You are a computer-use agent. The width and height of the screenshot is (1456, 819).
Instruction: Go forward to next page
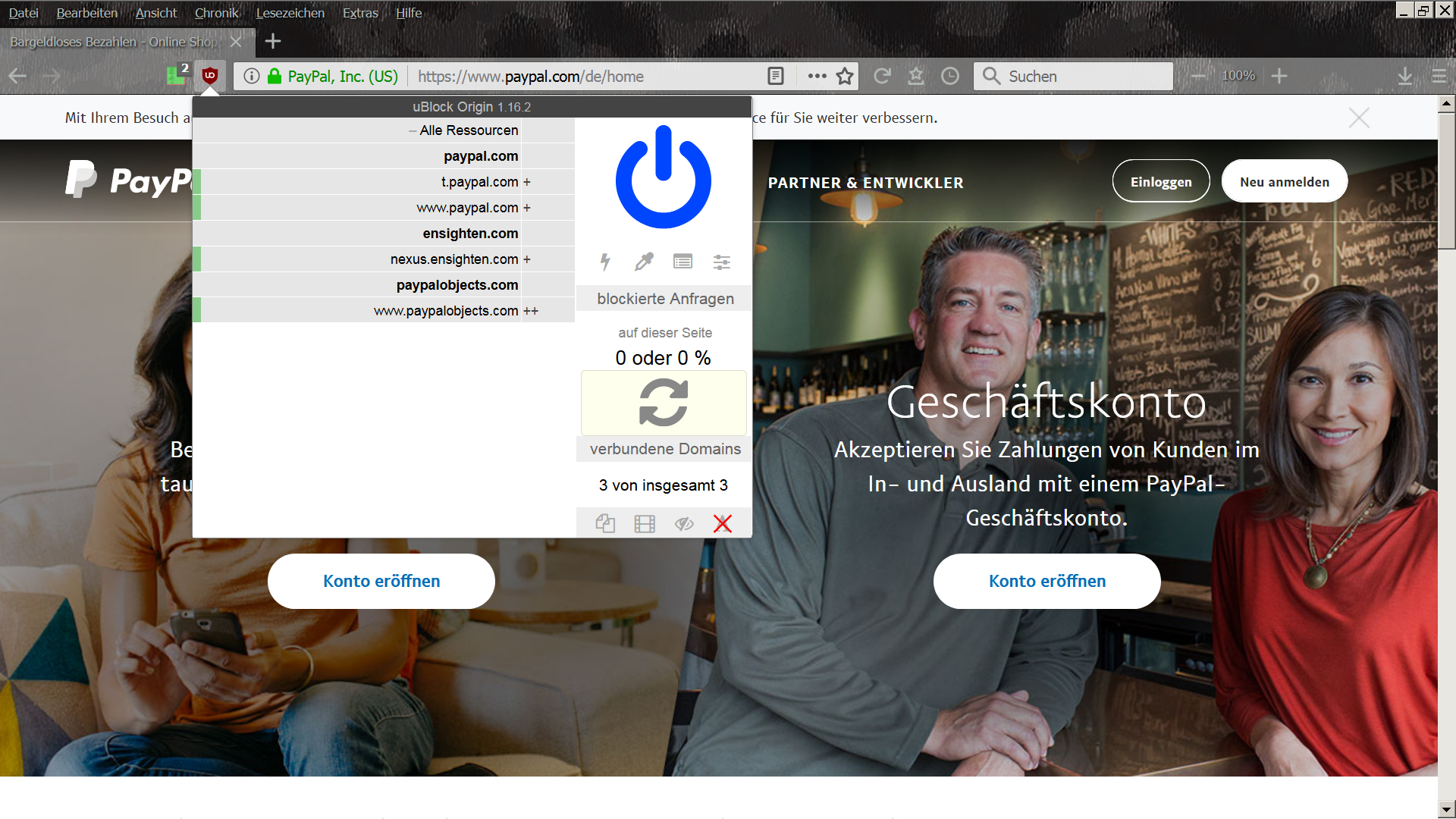pos(51,76)
